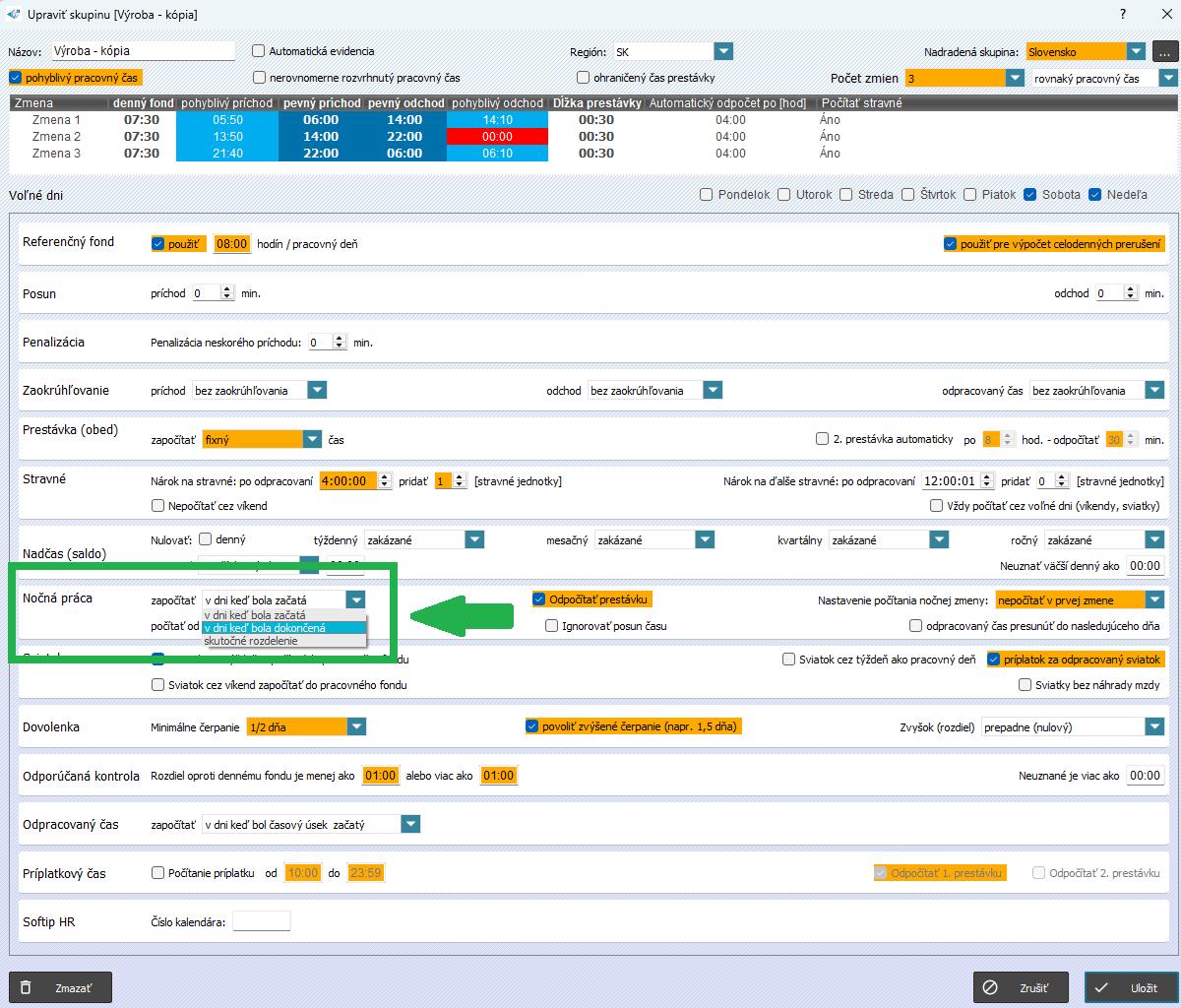Open the Počet zmien dropdown
Viewport: 1181px width, 1008px height.
click(x=1015, y=78)
